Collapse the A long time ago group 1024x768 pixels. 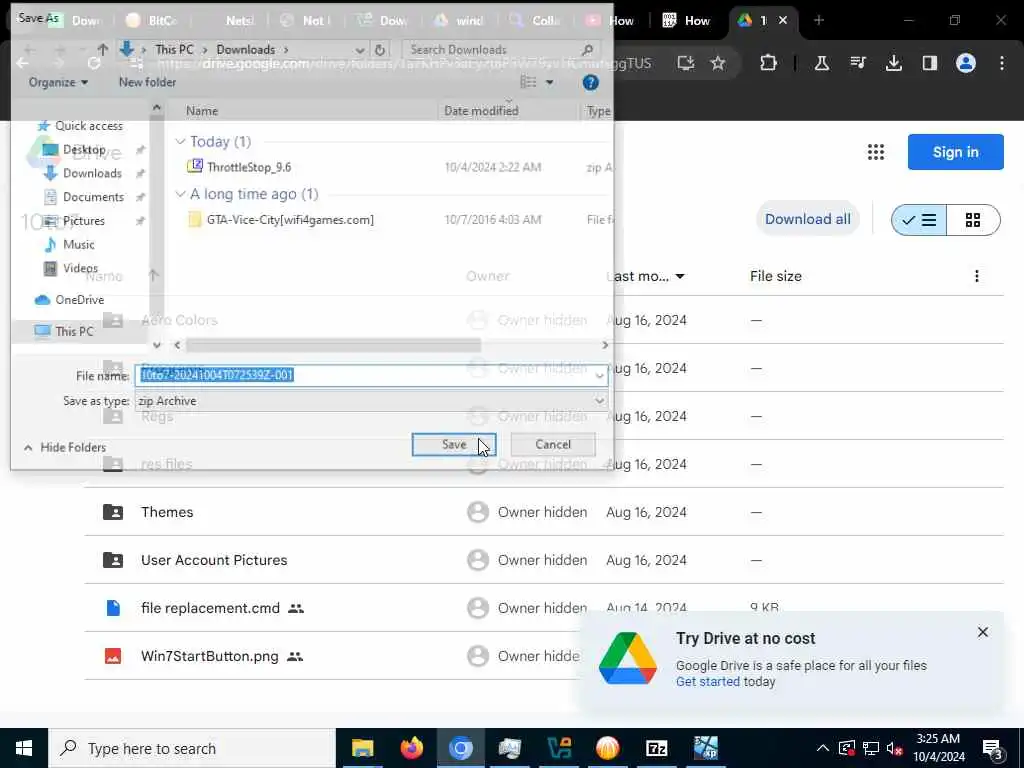point(181,194)
